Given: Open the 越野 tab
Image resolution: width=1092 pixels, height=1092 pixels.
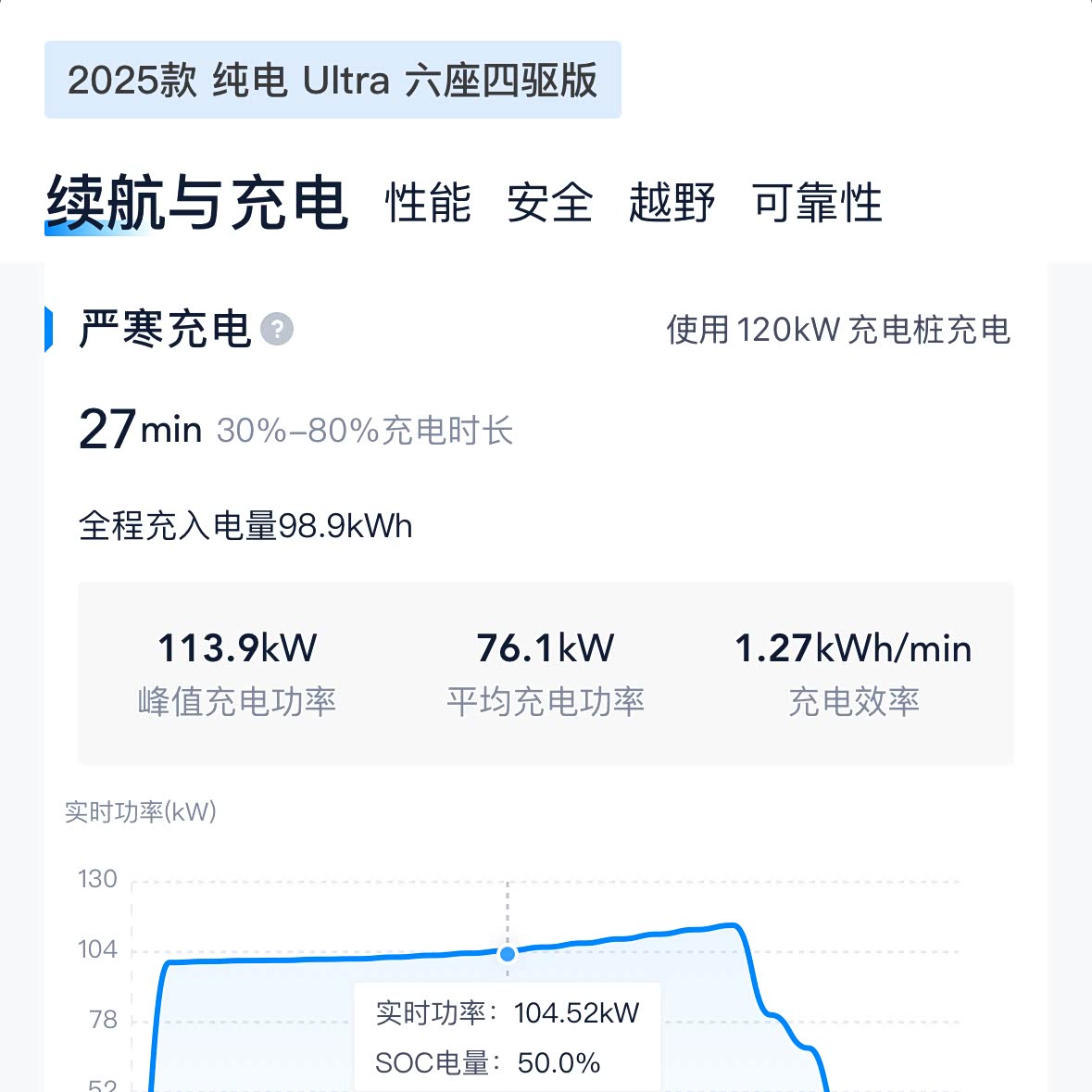Looking at the screenshot, I should 672,203.
